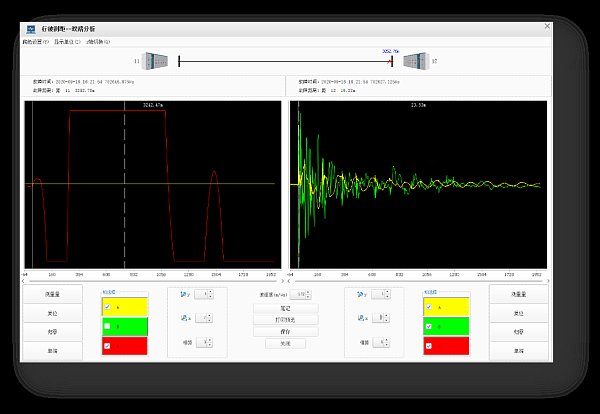600x414 pixels.
Task: Click the fault point marker on the line diagram
Action: pyautogui.click(x=391, y=61)
